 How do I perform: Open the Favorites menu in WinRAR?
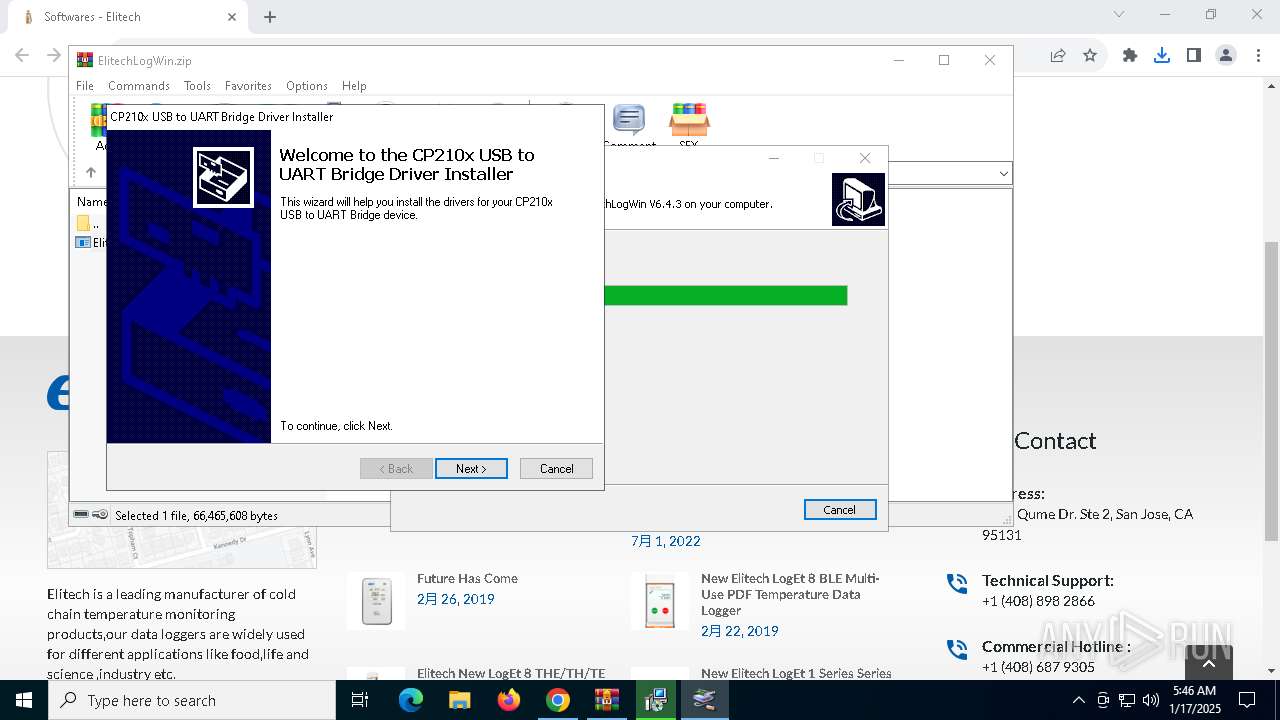click(248, 86)
